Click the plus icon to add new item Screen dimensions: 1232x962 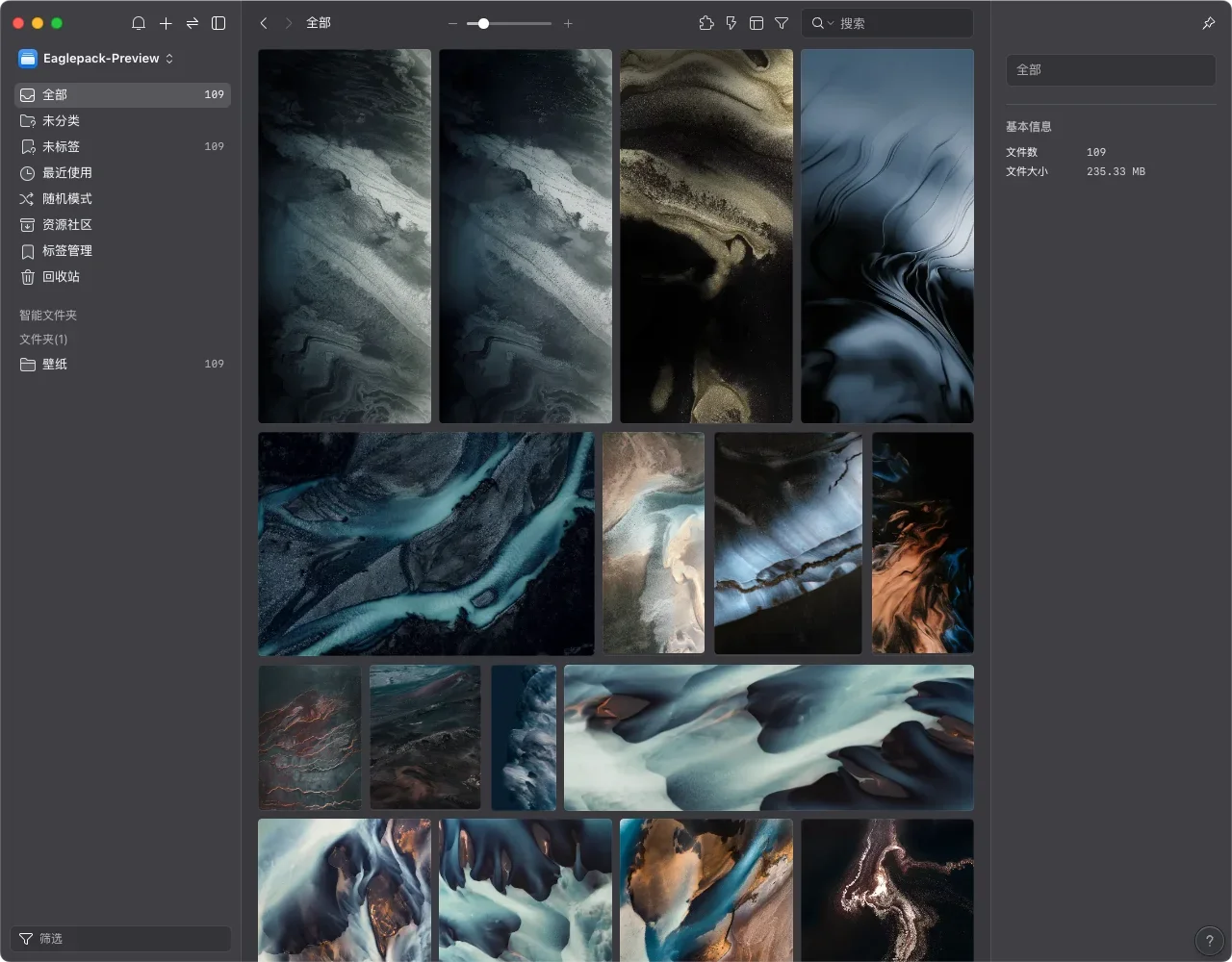coord(166,23)
